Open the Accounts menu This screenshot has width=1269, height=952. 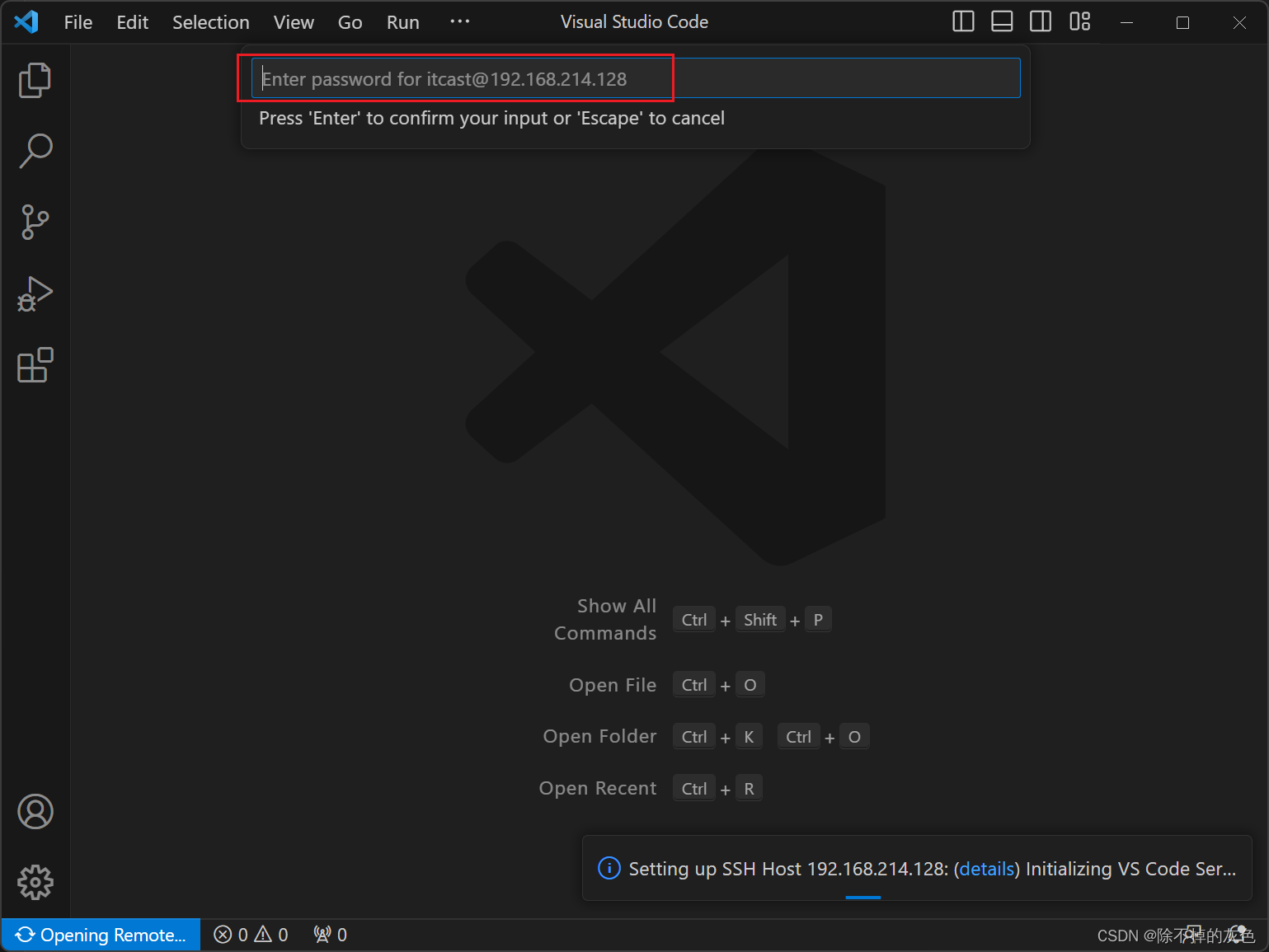(35, 811)
